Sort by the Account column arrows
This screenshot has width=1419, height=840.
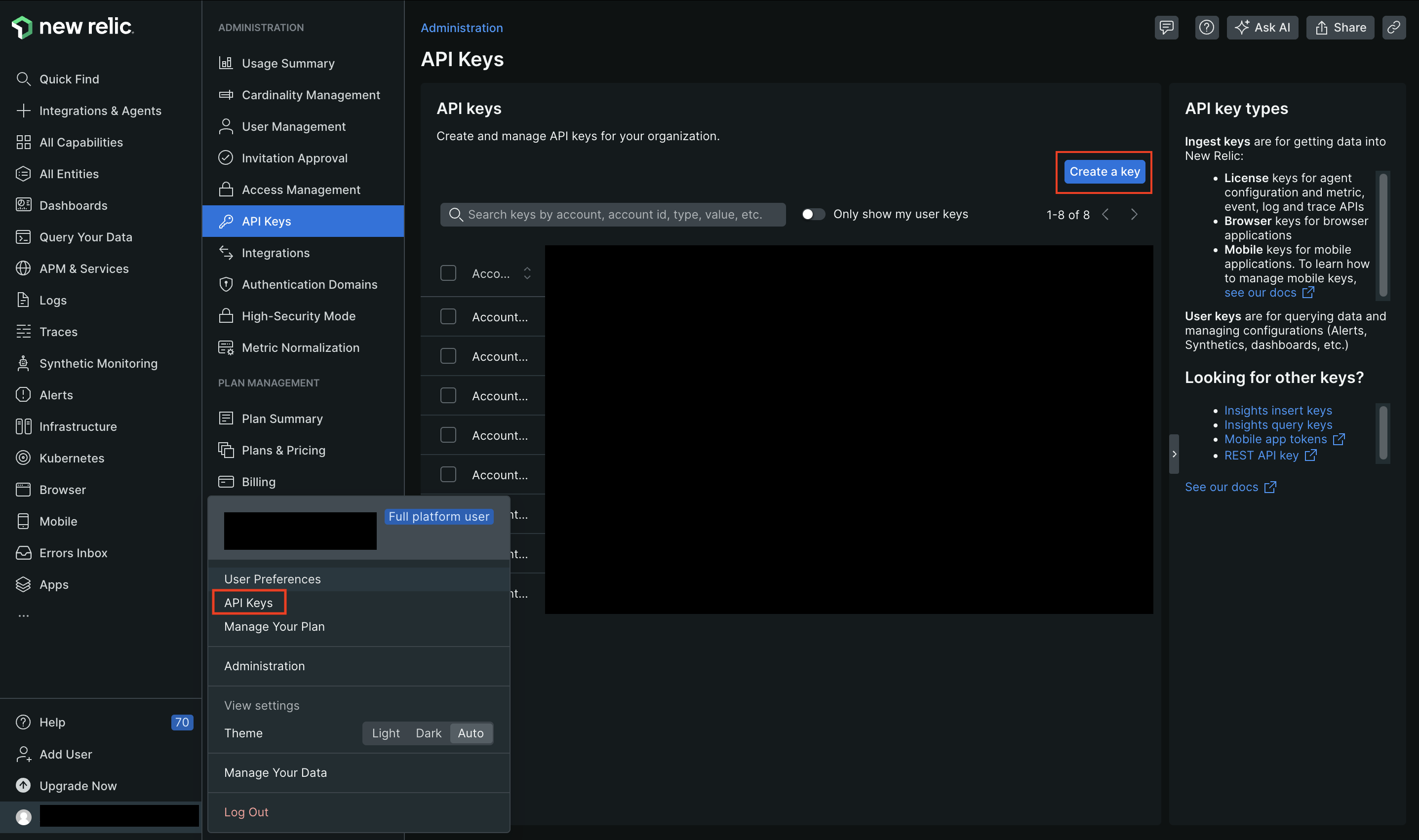527,273
